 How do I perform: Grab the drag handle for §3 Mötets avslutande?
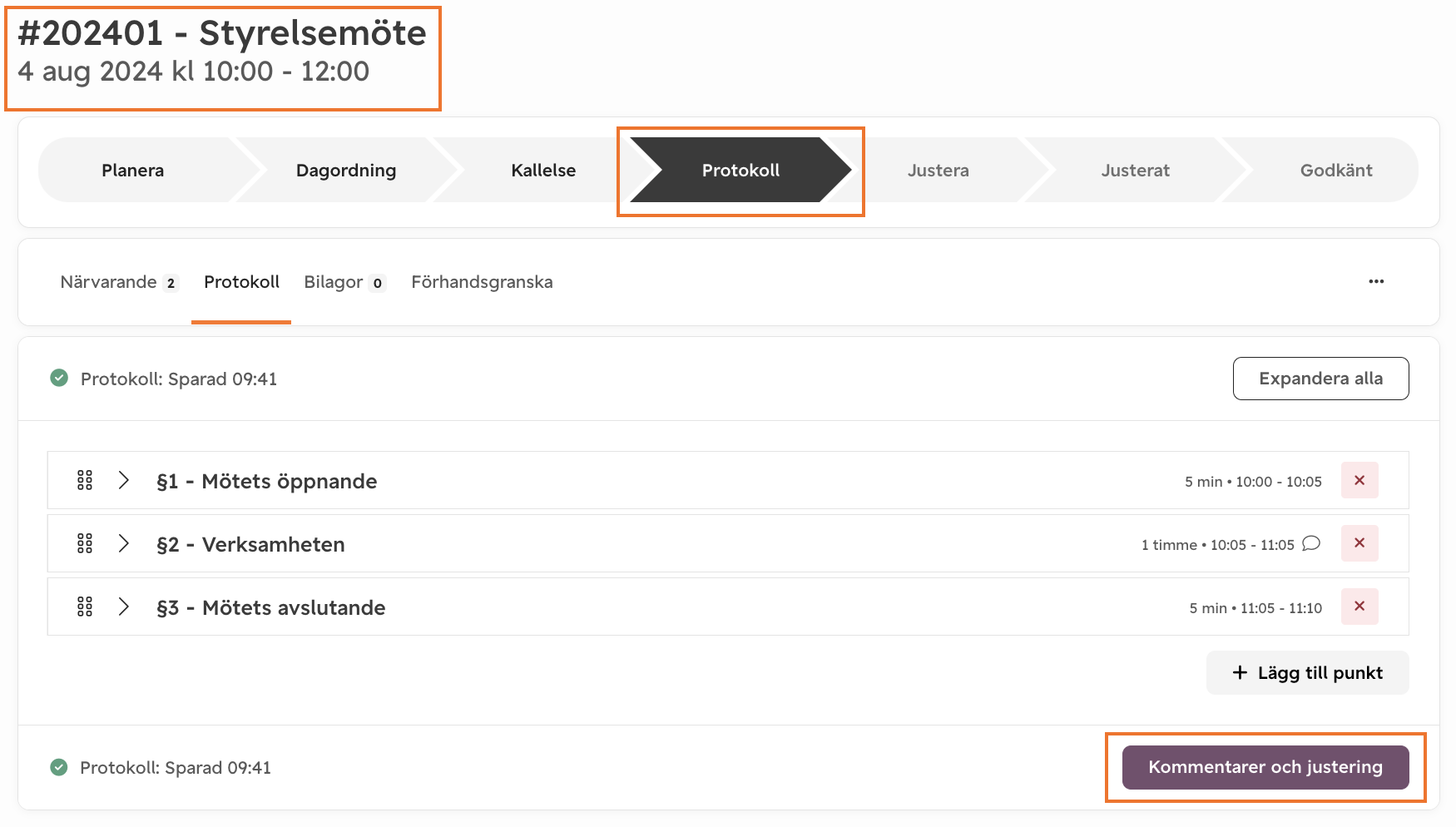tap(85, 607)
